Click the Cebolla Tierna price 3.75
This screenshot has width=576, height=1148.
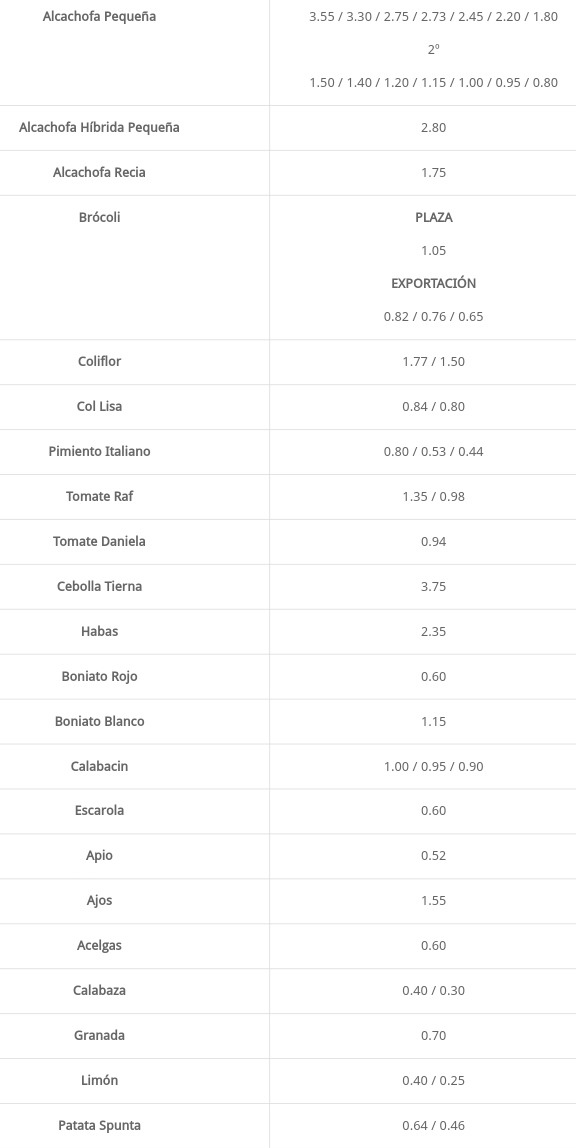tap(433, 586)
